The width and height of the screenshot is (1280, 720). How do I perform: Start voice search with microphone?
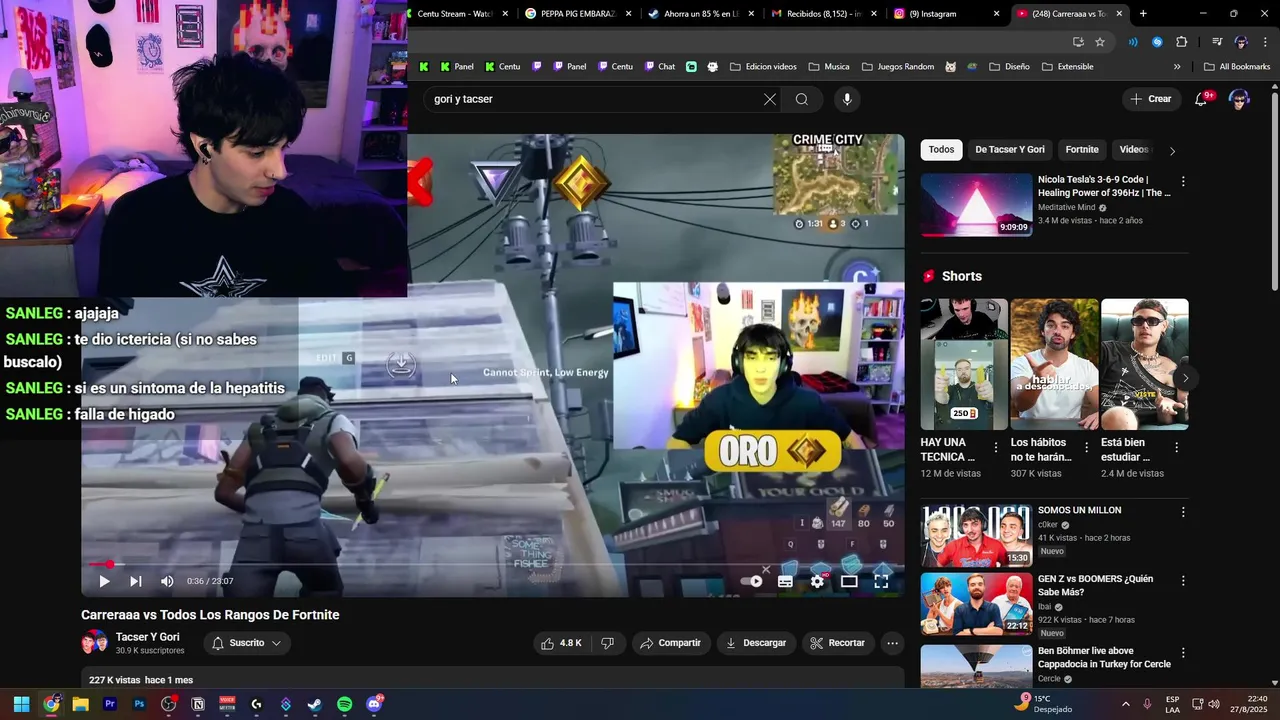pos(847,99)
